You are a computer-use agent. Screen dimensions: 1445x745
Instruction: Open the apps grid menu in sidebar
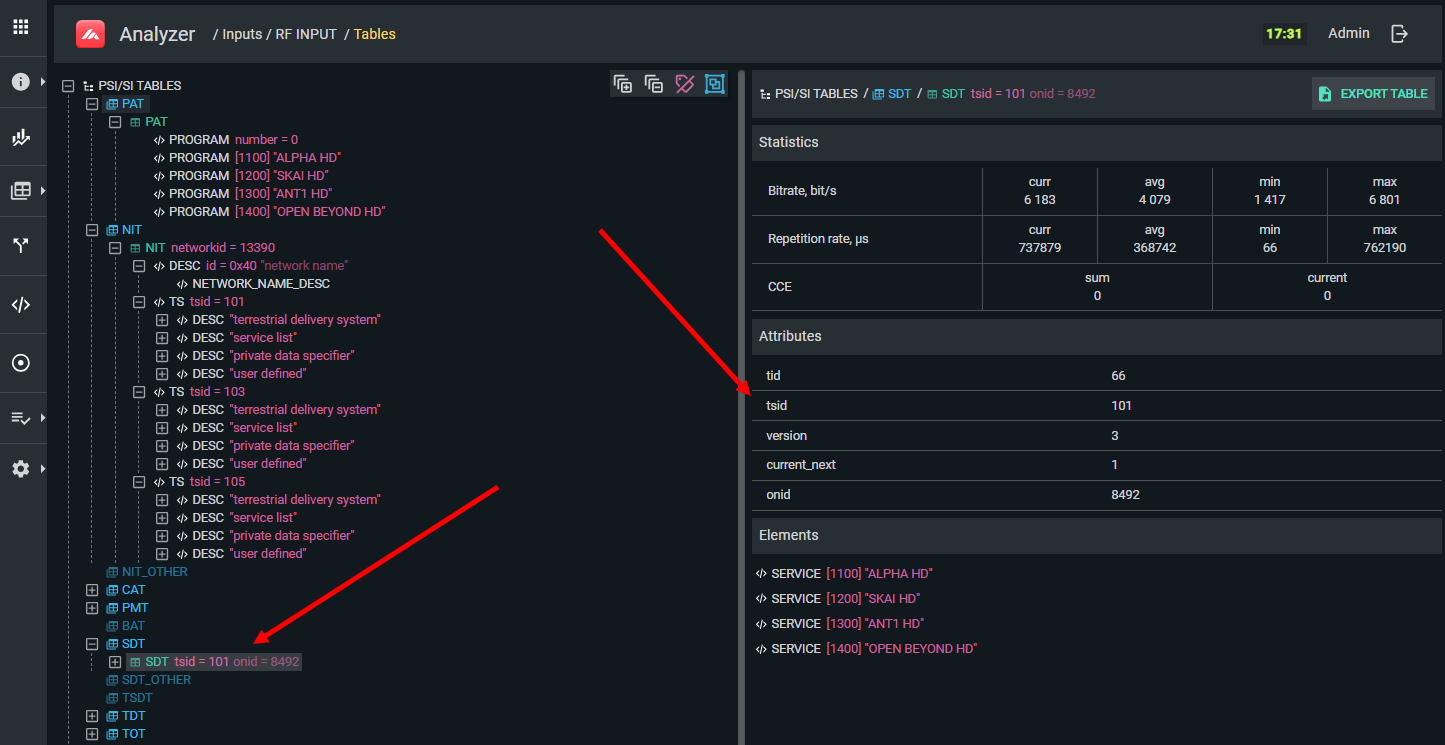pos(20,27)
